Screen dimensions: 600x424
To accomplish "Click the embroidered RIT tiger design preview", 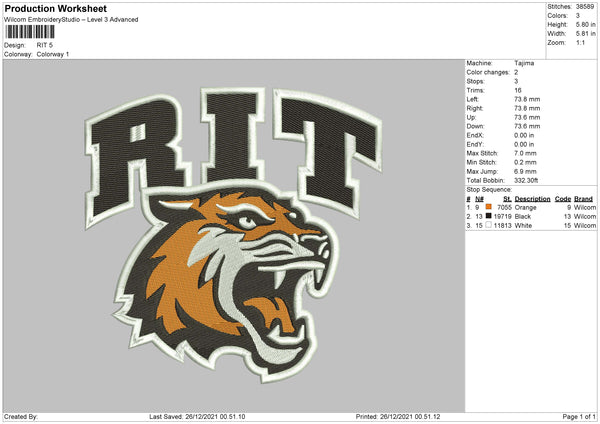I will pyautogui.click(x=233, y=235).
